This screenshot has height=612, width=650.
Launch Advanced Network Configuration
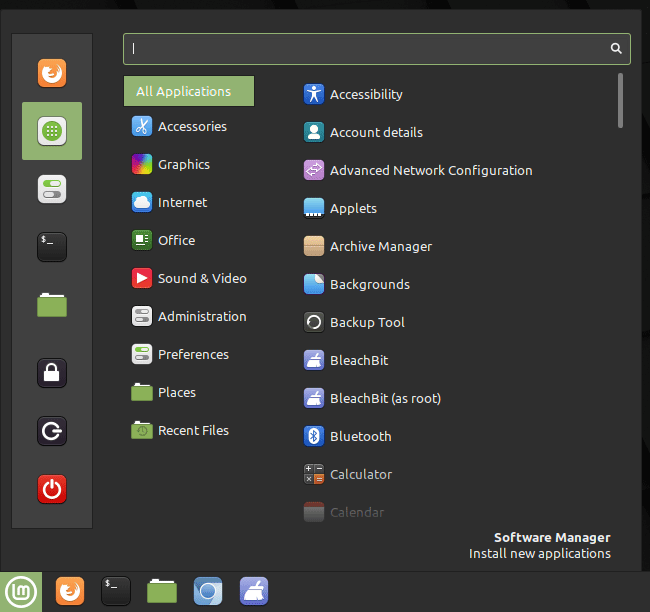[418, 170]
